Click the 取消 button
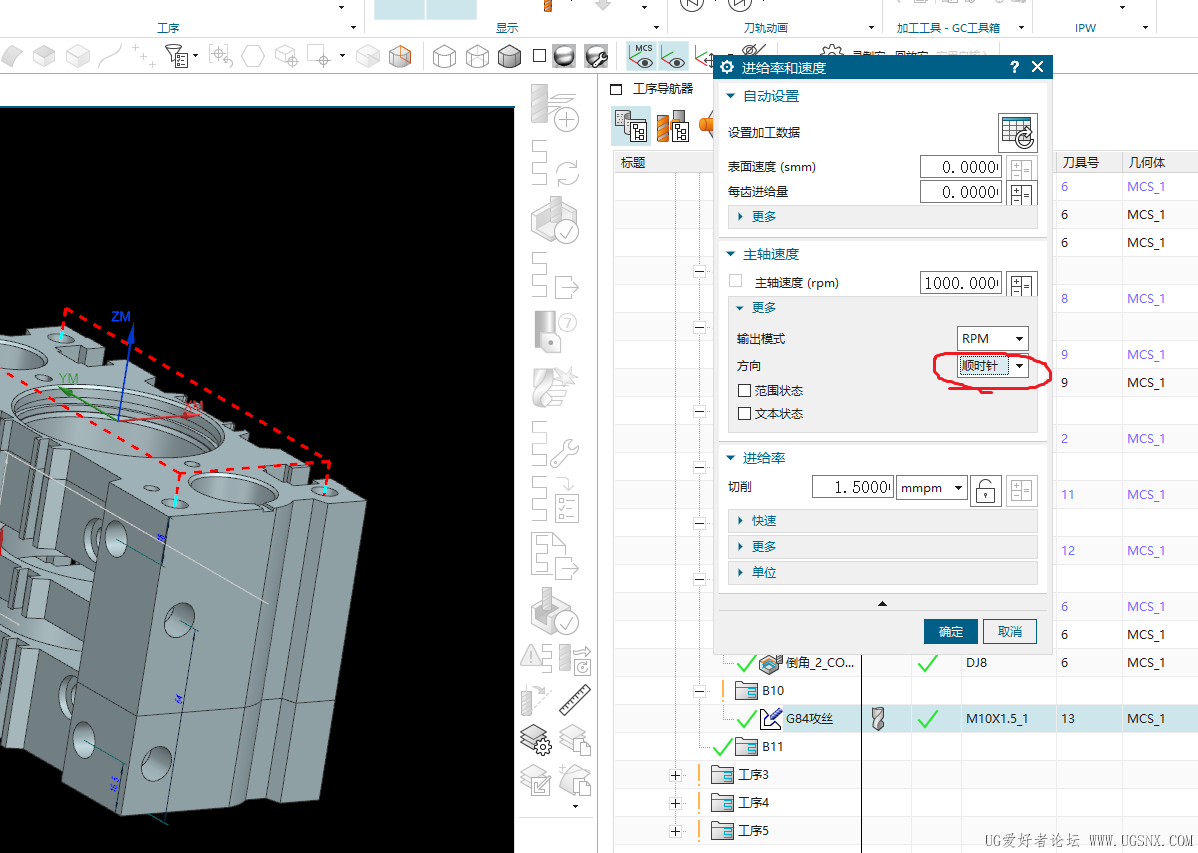The width and height of the screenshot is (1198, 853). pyautogui.click(x=1009, y=632)
